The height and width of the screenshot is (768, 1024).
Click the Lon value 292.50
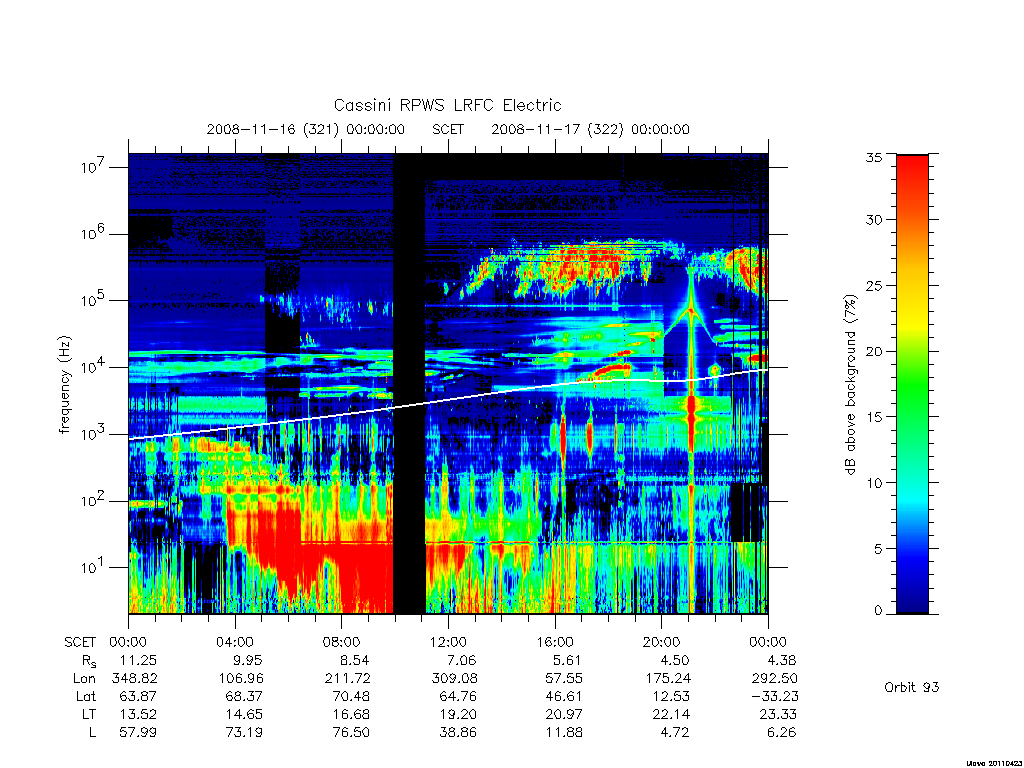point(775,679)
